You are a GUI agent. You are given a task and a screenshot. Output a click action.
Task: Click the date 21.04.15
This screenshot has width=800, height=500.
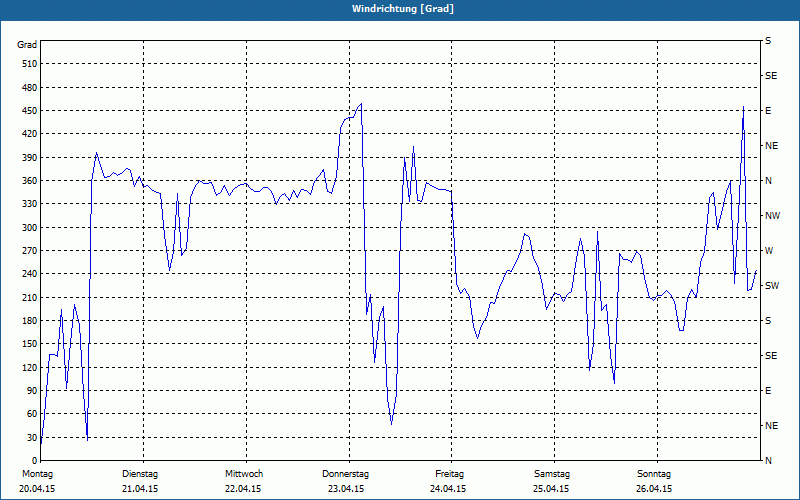tap(140, 489)
